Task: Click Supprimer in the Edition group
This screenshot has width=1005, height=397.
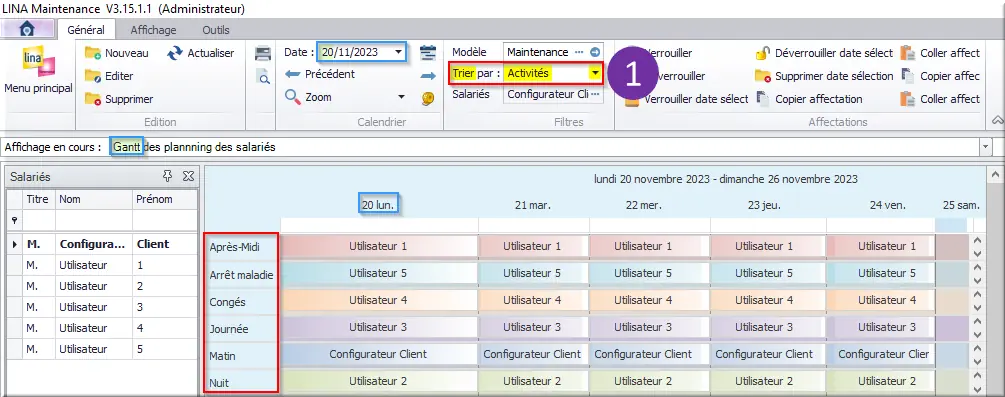Action: pos(119,99)
